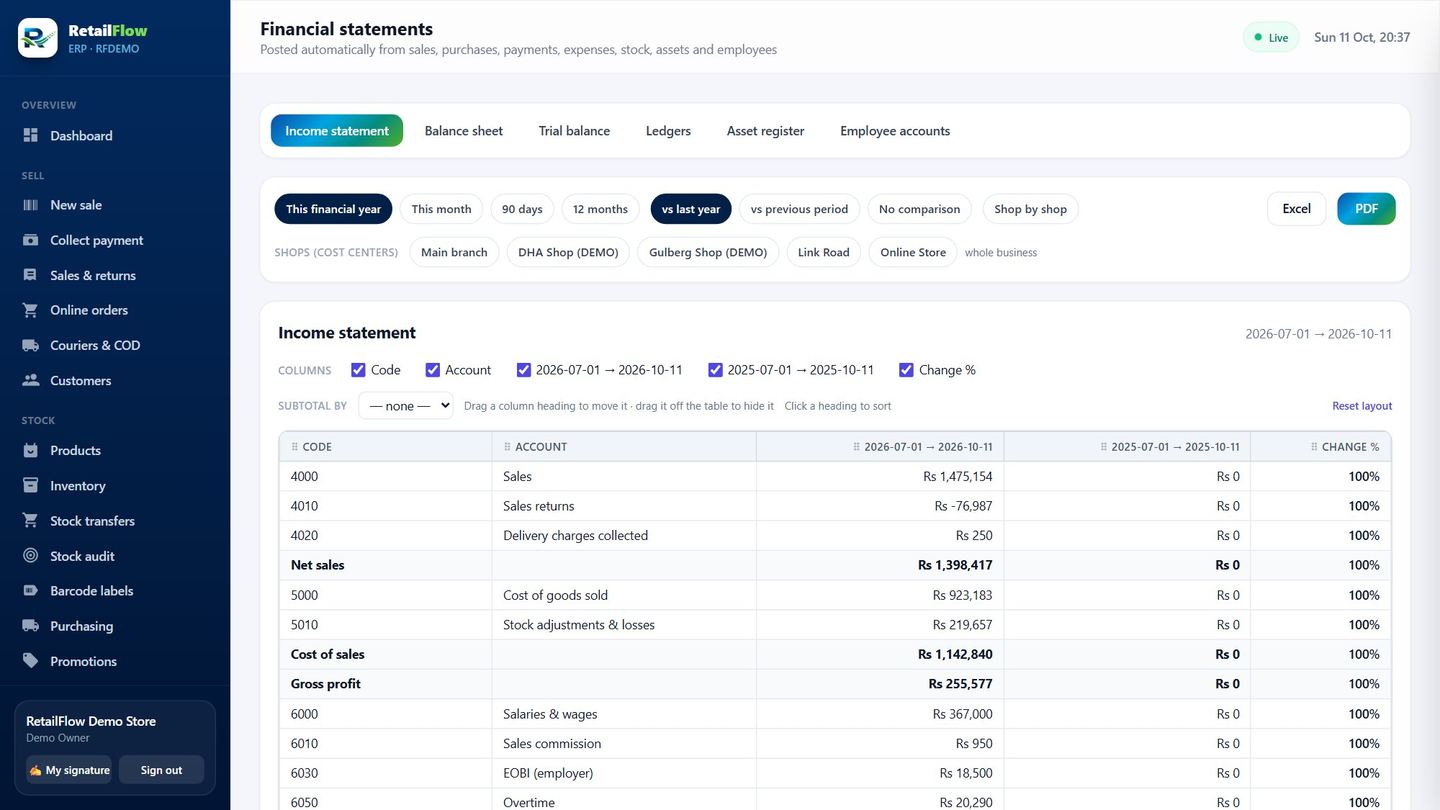Click the Stock audit target icon

31,556
